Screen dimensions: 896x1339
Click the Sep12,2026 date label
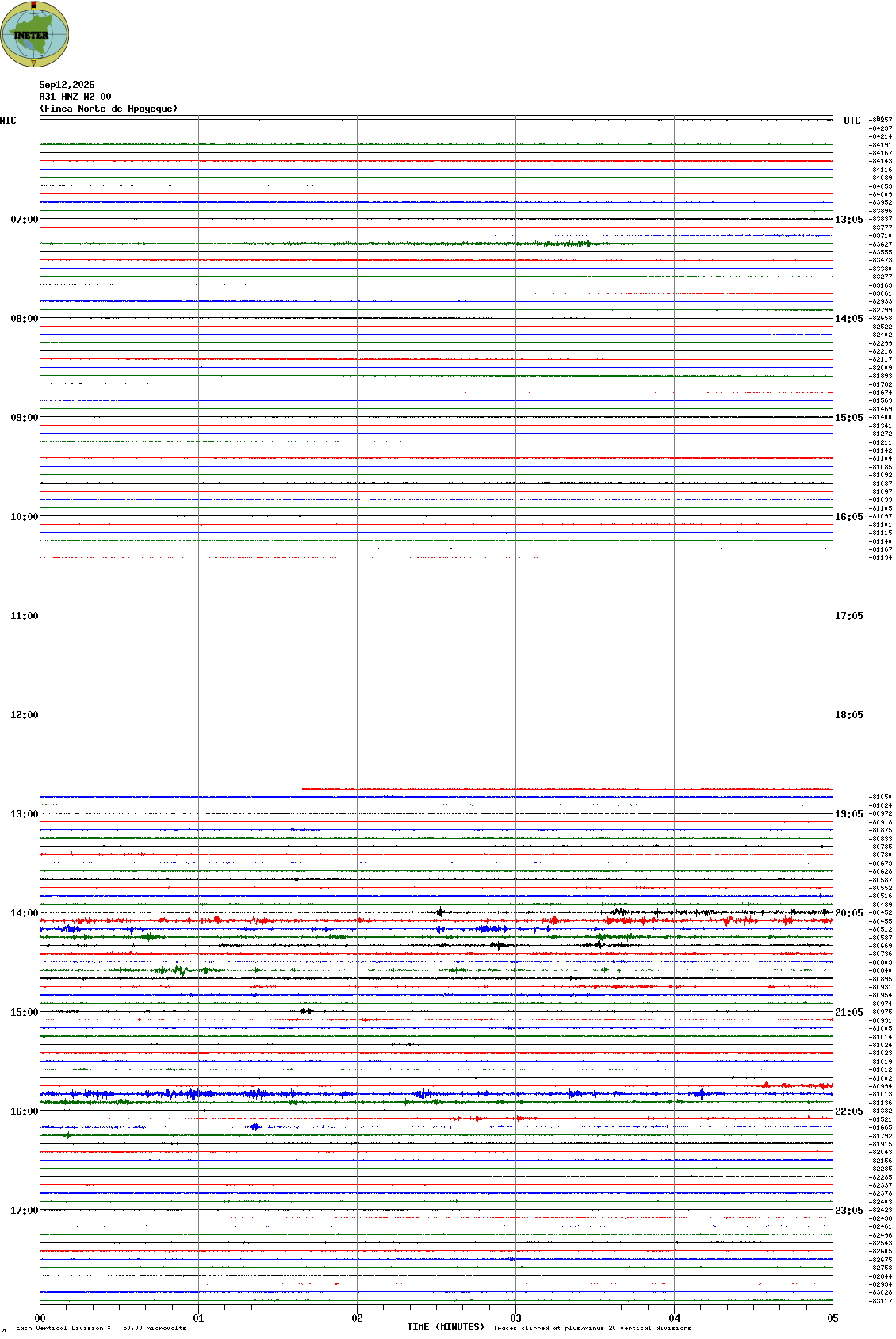[x=67, y=85]
